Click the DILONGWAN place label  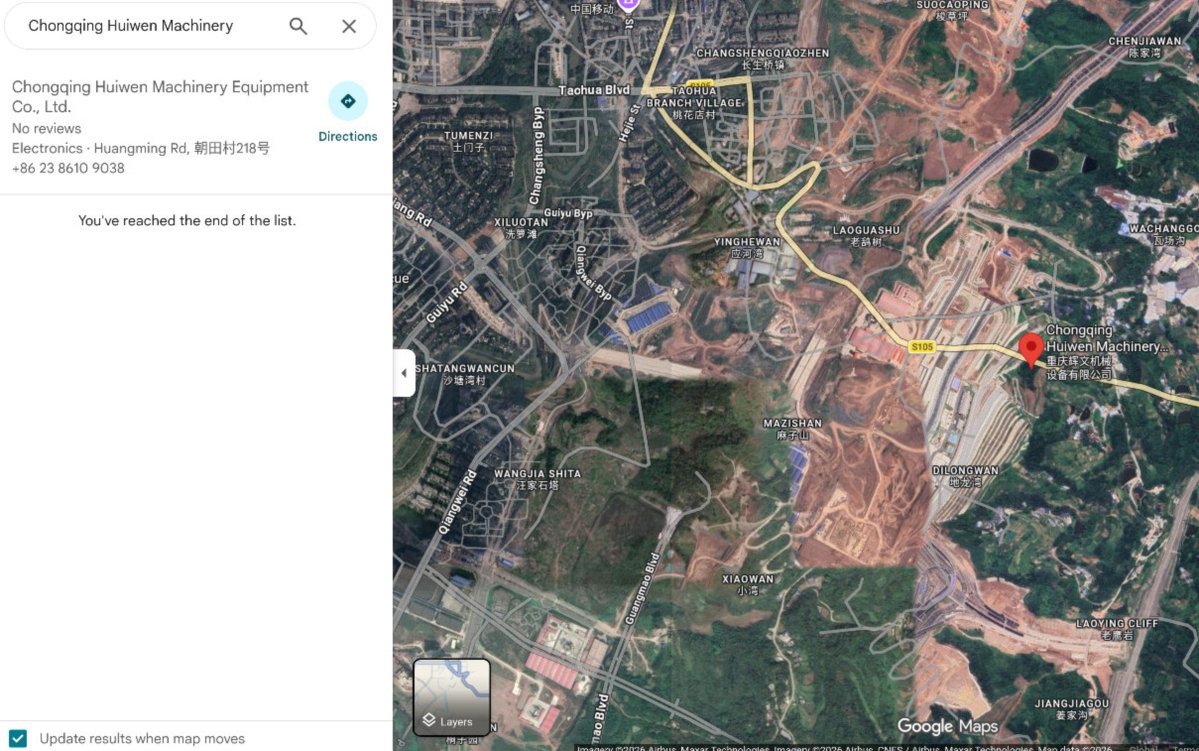click(965, 476)
